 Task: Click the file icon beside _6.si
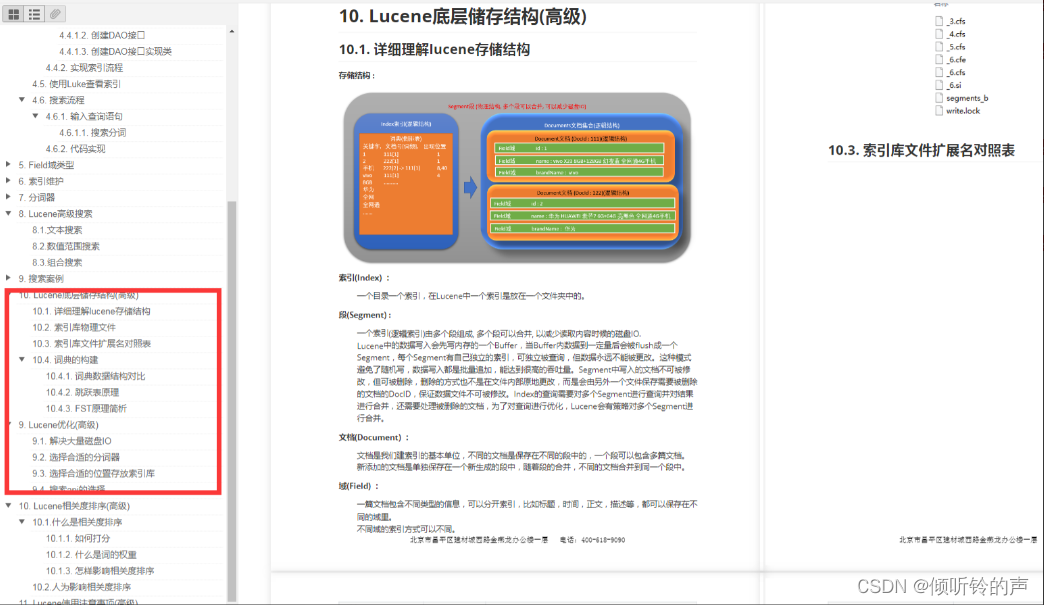click(x=939, y=85)
